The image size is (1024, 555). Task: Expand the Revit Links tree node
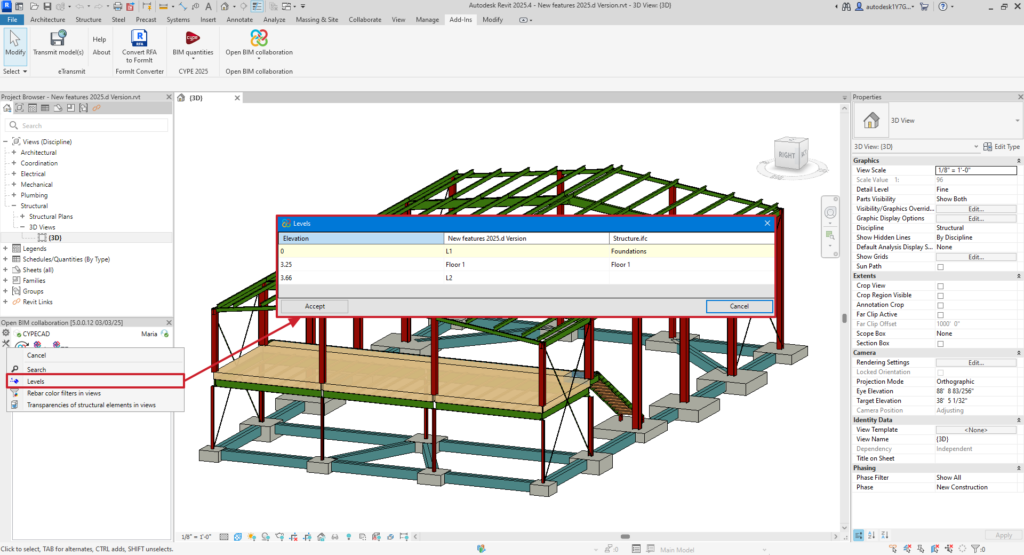pyautogui.click(x=6, y=301)
